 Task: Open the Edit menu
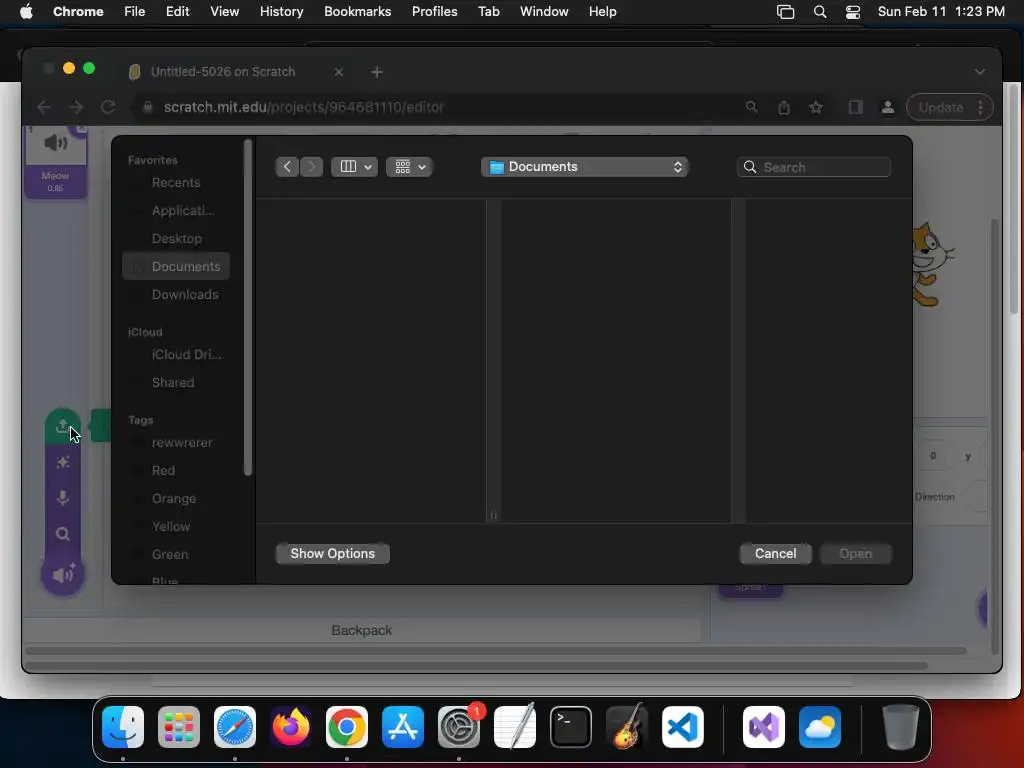(x=177, y=12)
